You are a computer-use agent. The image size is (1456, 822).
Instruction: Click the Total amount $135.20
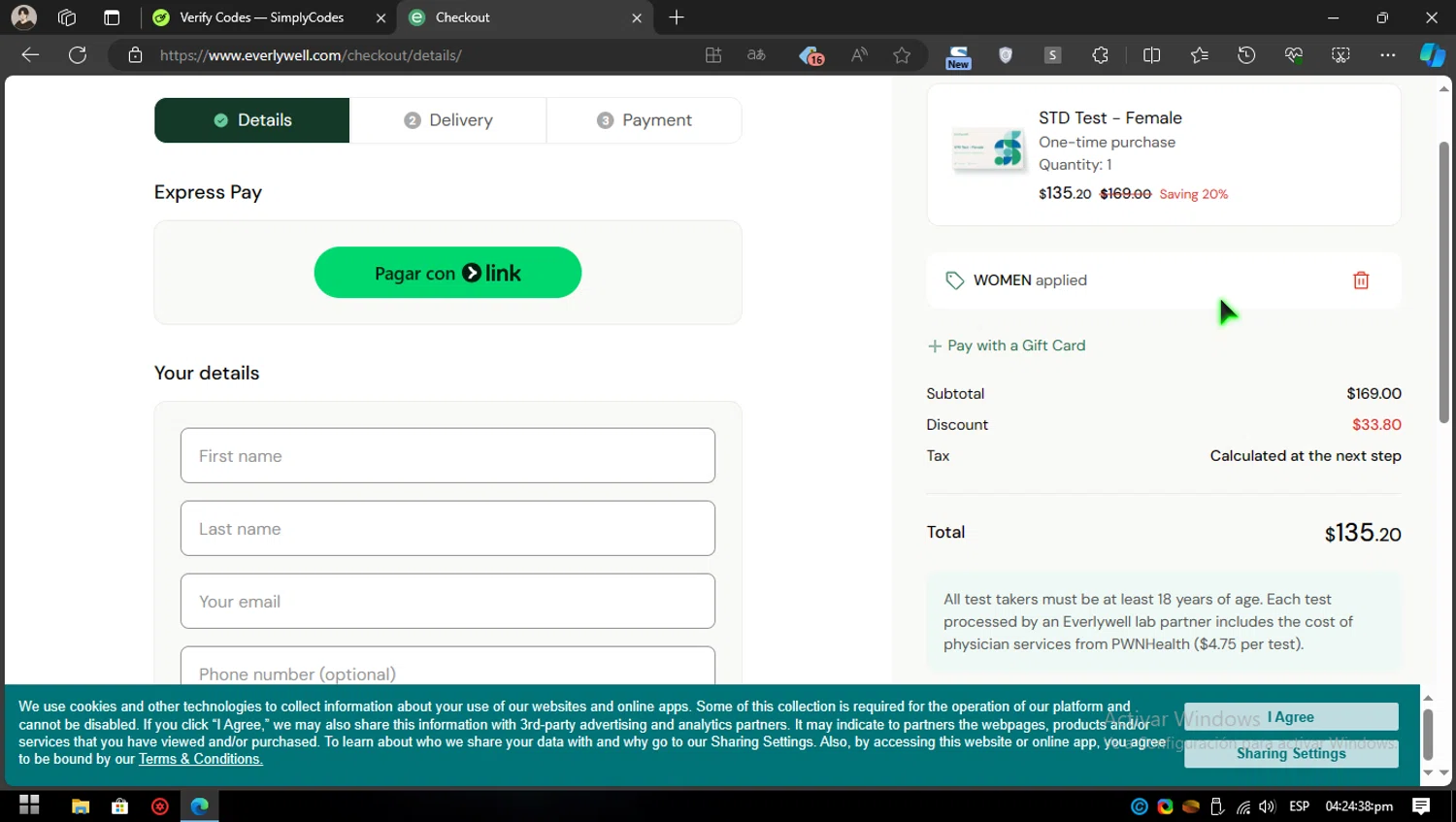click(x=1363, y=533)
